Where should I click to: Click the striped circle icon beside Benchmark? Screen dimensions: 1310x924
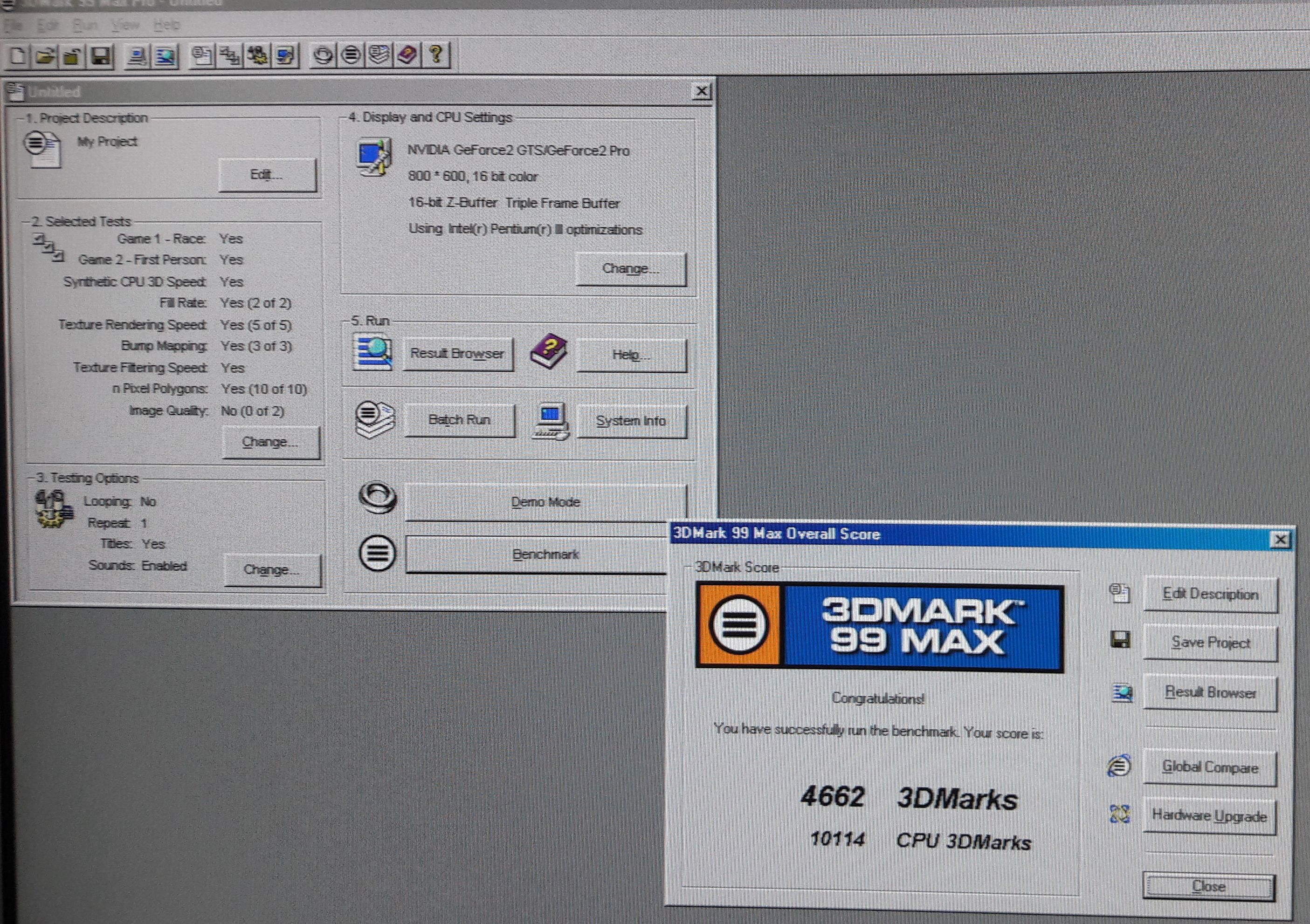[x=377, y=553]
